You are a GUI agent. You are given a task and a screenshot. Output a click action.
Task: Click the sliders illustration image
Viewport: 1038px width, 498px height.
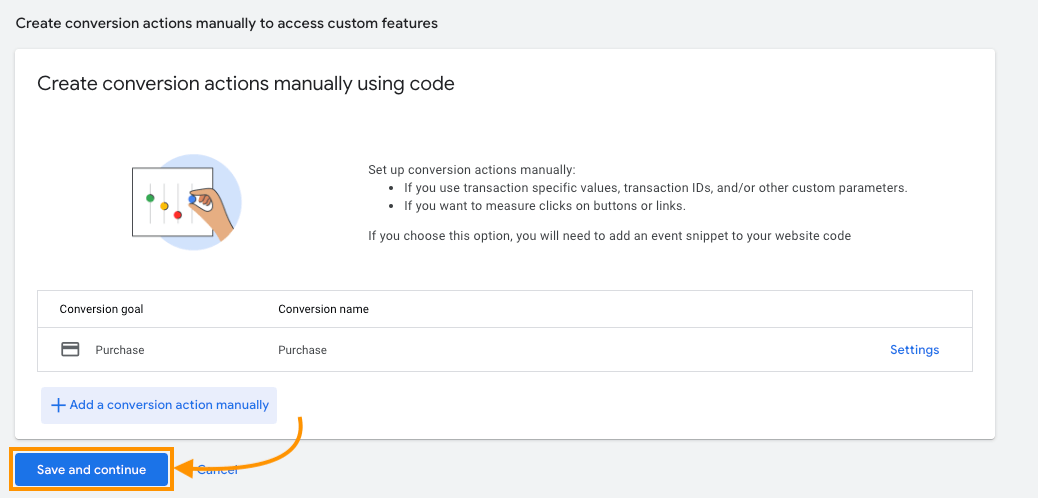[186, 202]
